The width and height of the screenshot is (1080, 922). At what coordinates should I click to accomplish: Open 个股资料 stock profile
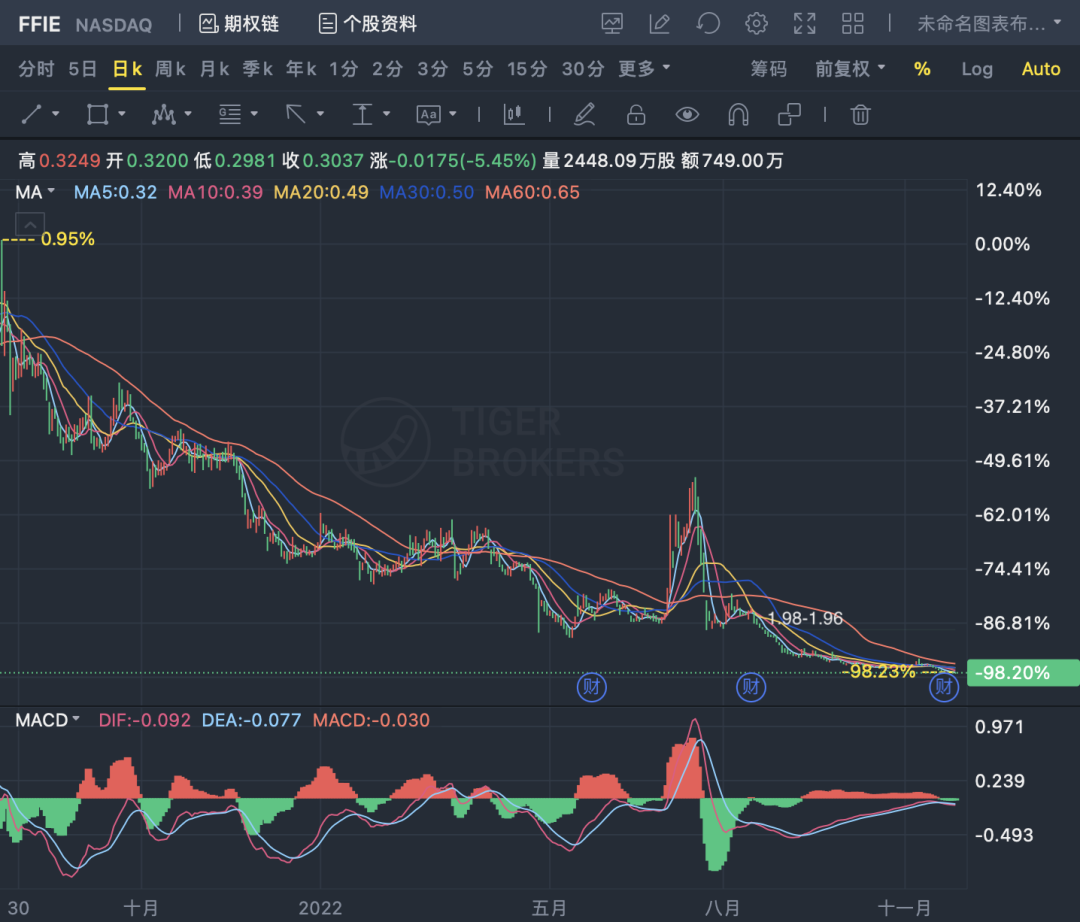tap(367, 24)
